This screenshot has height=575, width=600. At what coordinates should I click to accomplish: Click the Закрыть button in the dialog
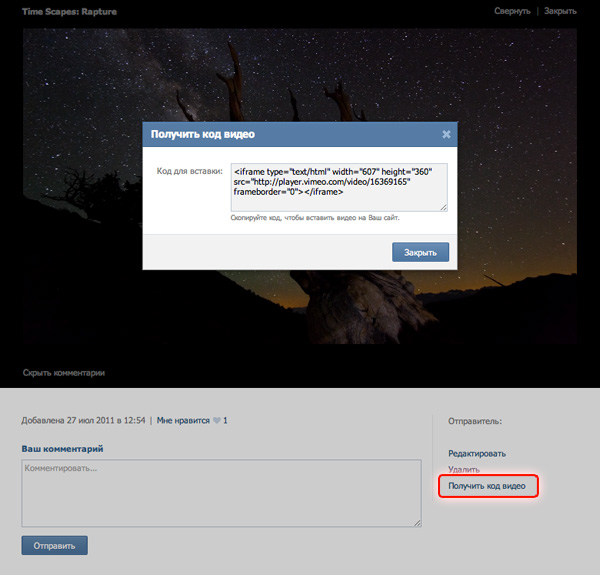pos(420,252)
